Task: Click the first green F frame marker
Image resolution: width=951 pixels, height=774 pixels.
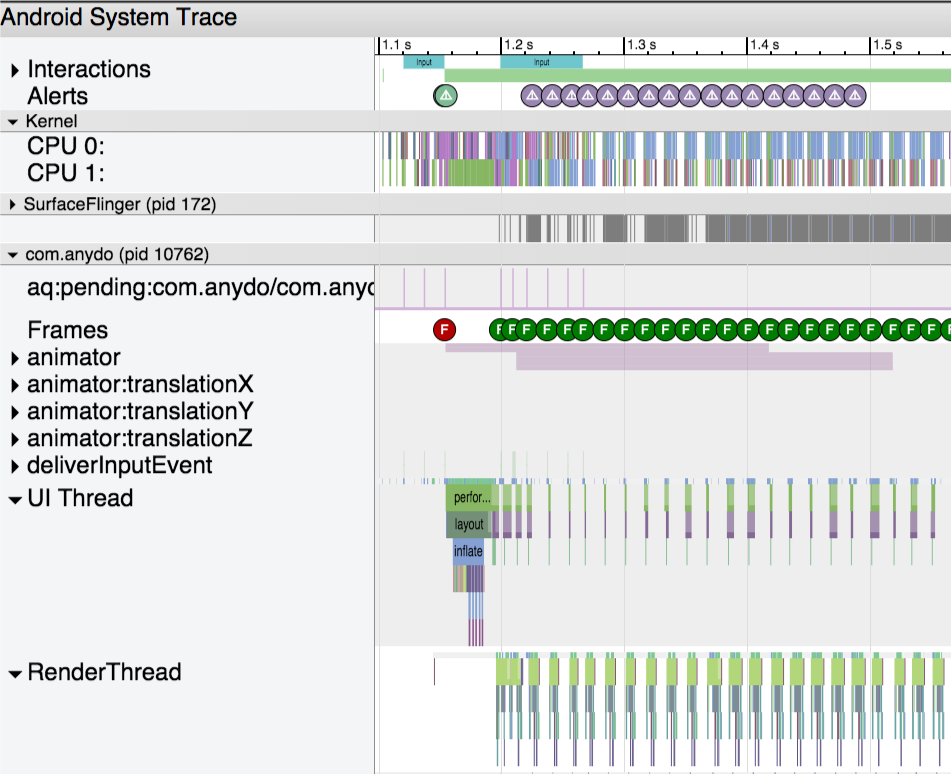Action: click(x=499, y=330)
